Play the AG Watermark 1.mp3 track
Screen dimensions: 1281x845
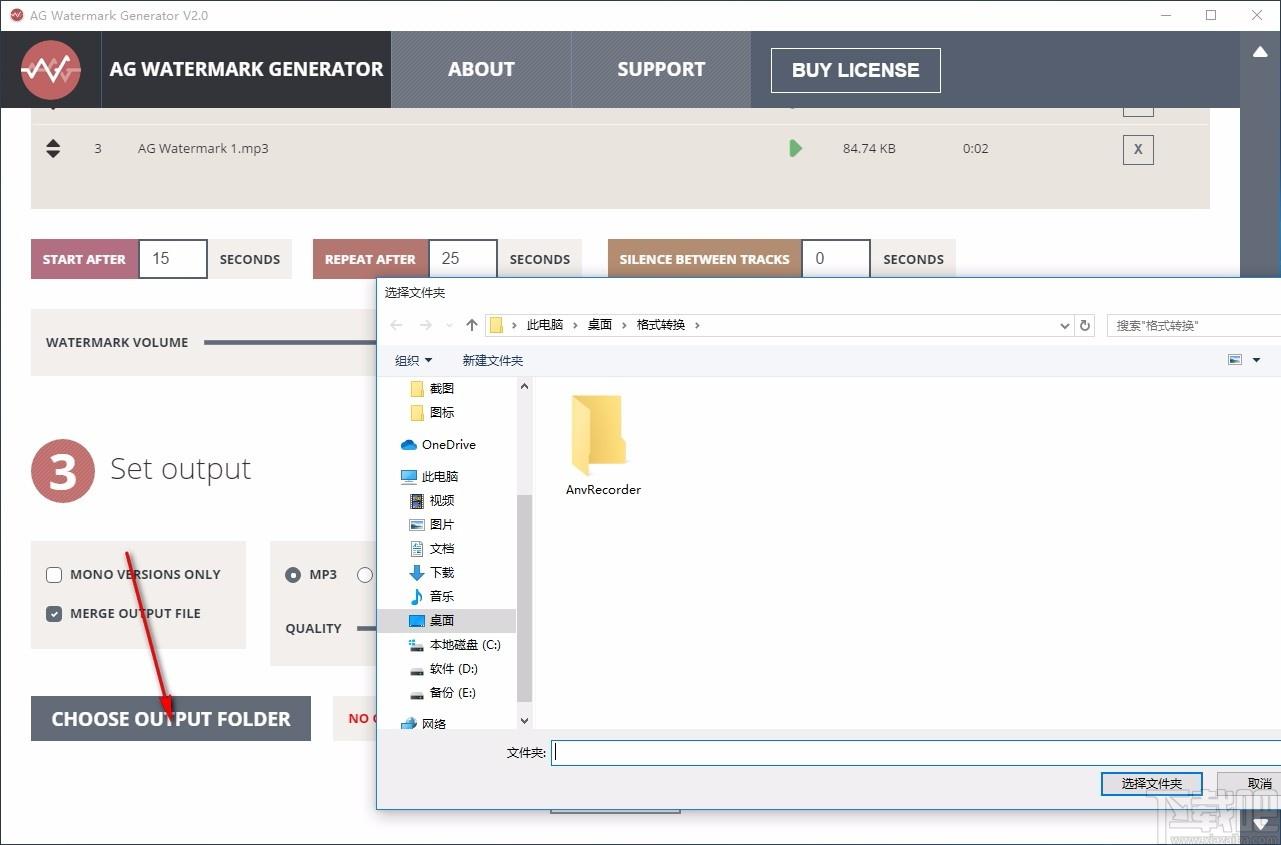[x=795, y=148]
